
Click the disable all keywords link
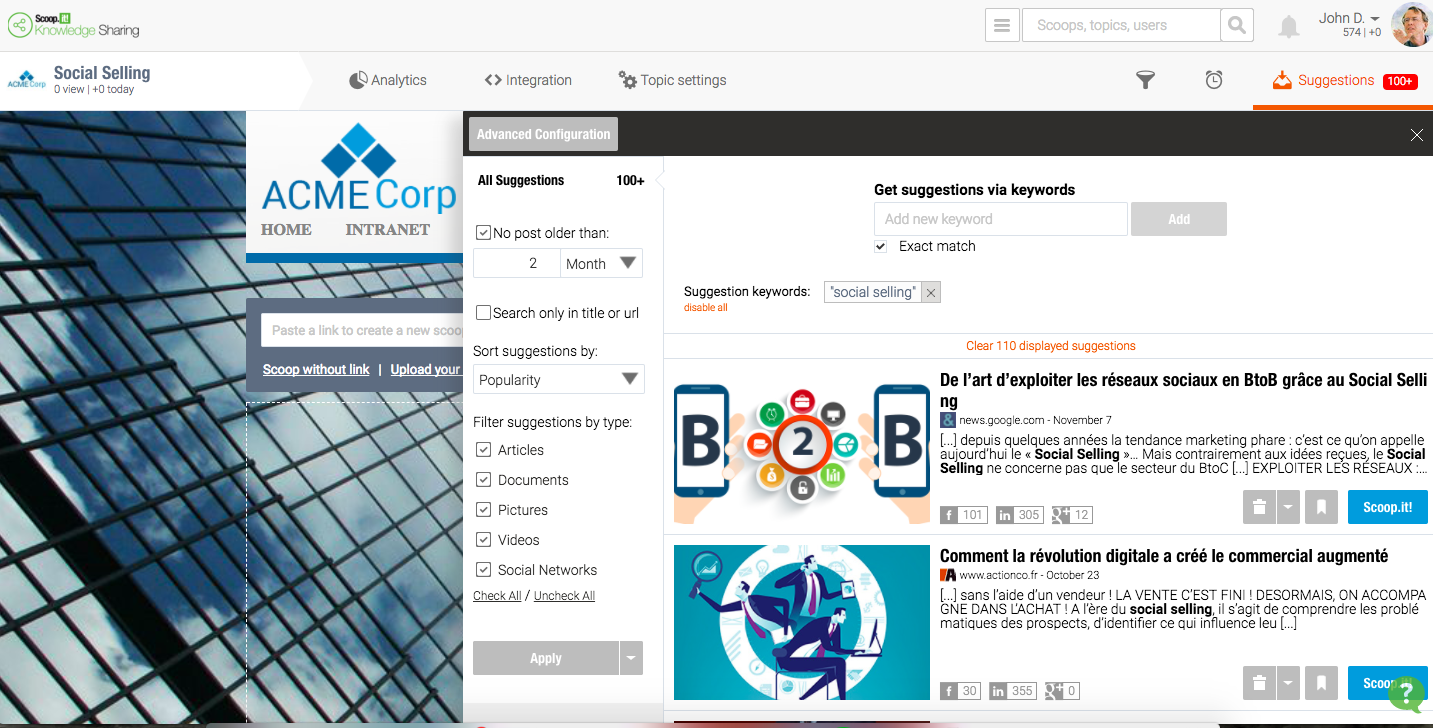(x=706, y=308)
